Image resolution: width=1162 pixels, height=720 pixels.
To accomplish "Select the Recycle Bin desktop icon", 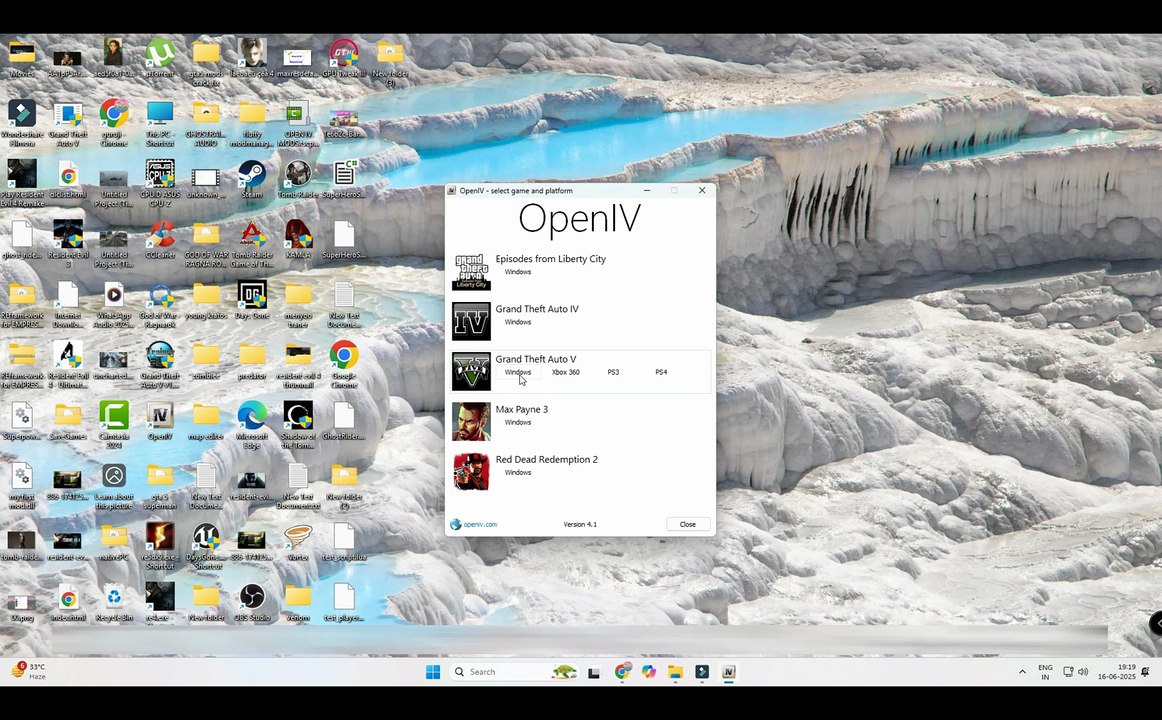I will 114,602.
